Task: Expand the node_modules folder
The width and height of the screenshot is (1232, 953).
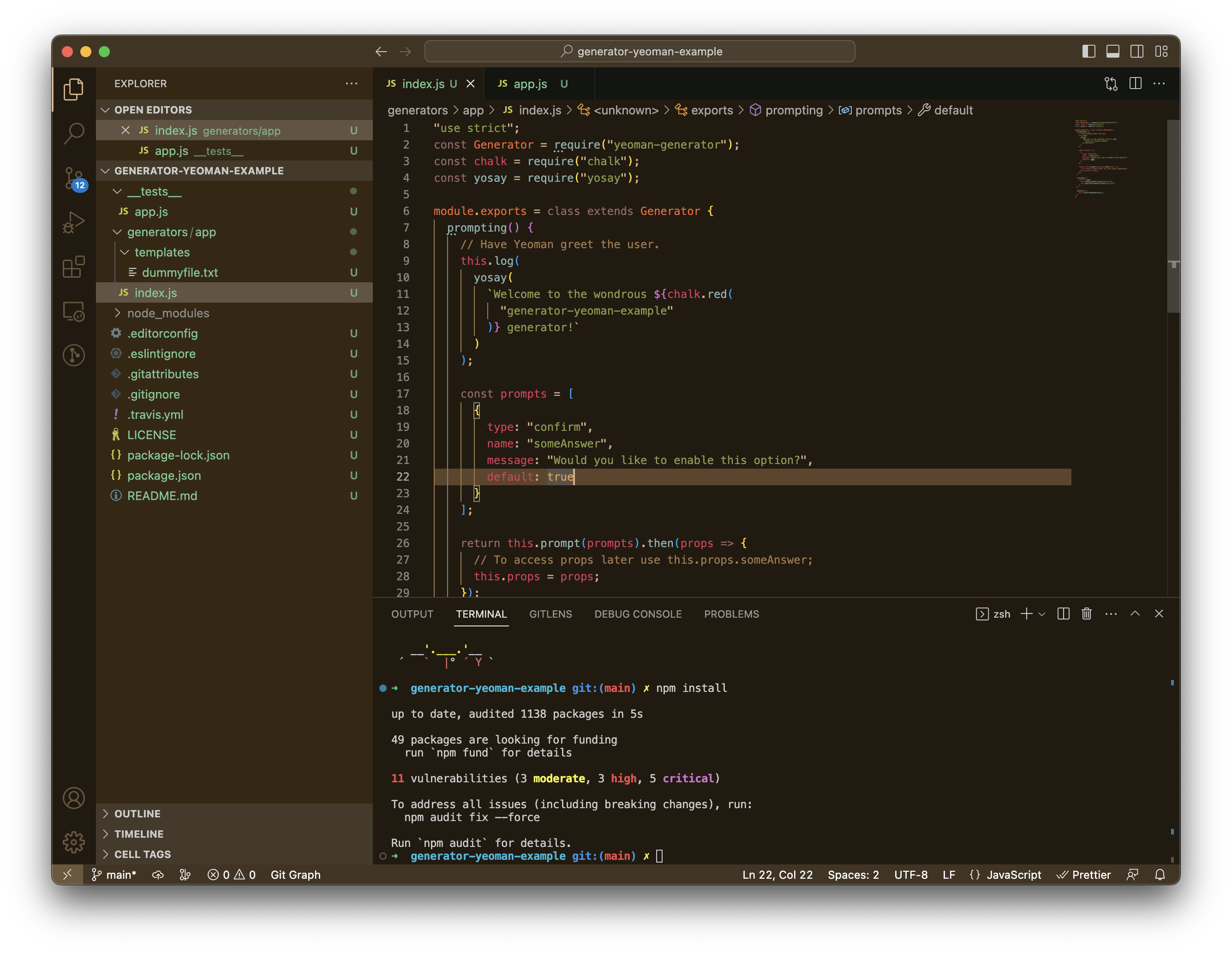Action: coord(235,313)
